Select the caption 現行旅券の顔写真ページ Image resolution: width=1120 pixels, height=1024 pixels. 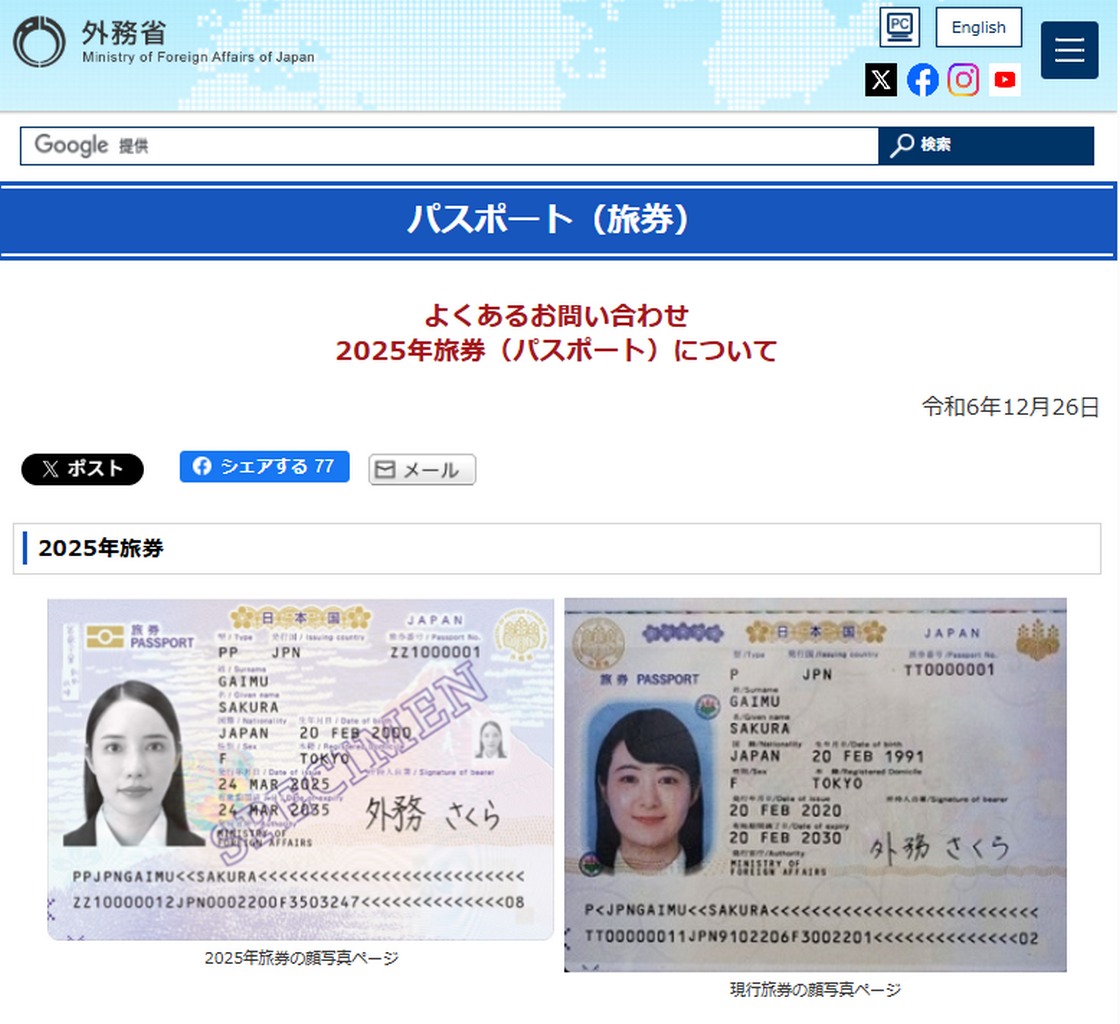815,990
